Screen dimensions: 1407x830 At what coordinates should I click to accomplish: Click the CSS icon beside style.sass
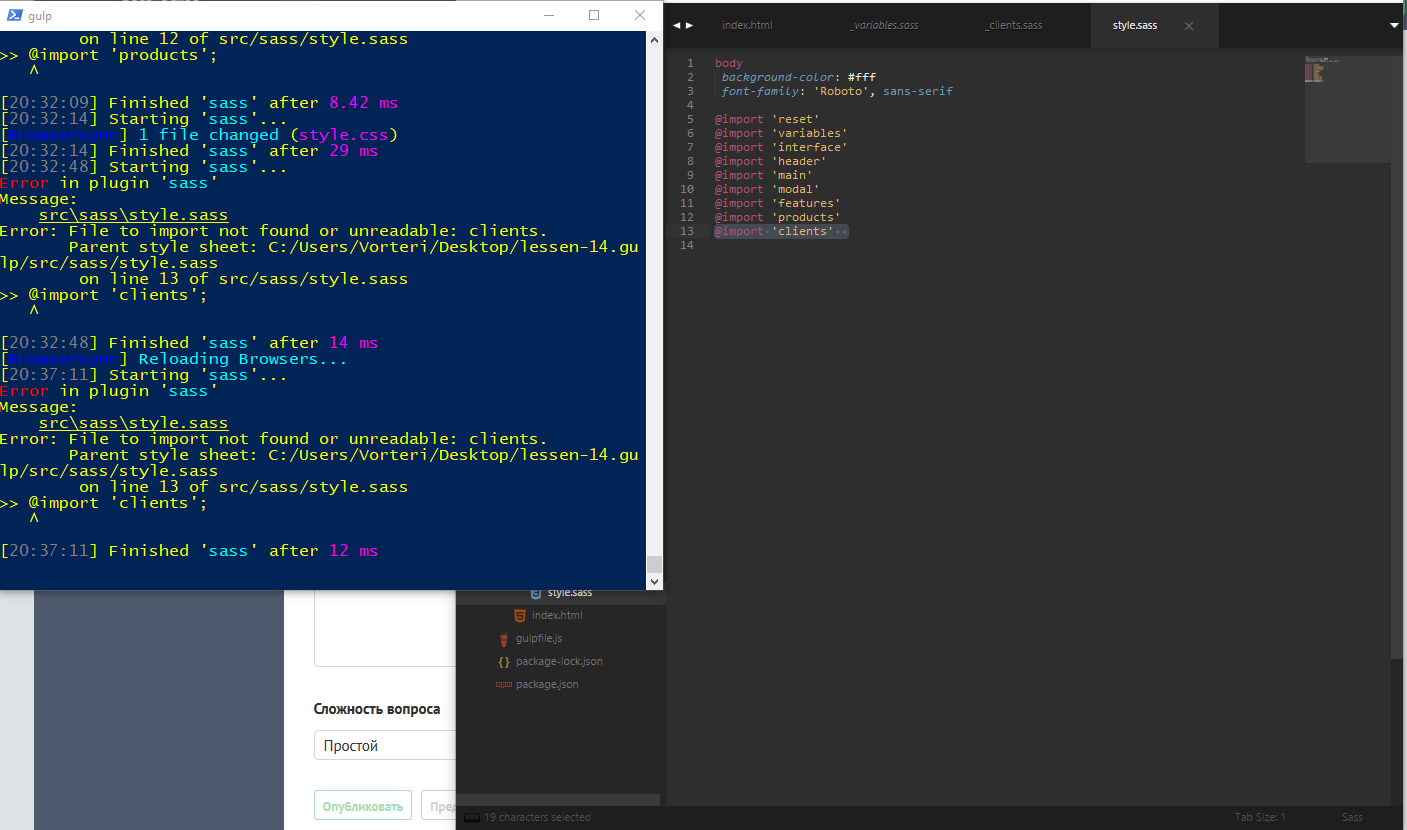(536, 593)
